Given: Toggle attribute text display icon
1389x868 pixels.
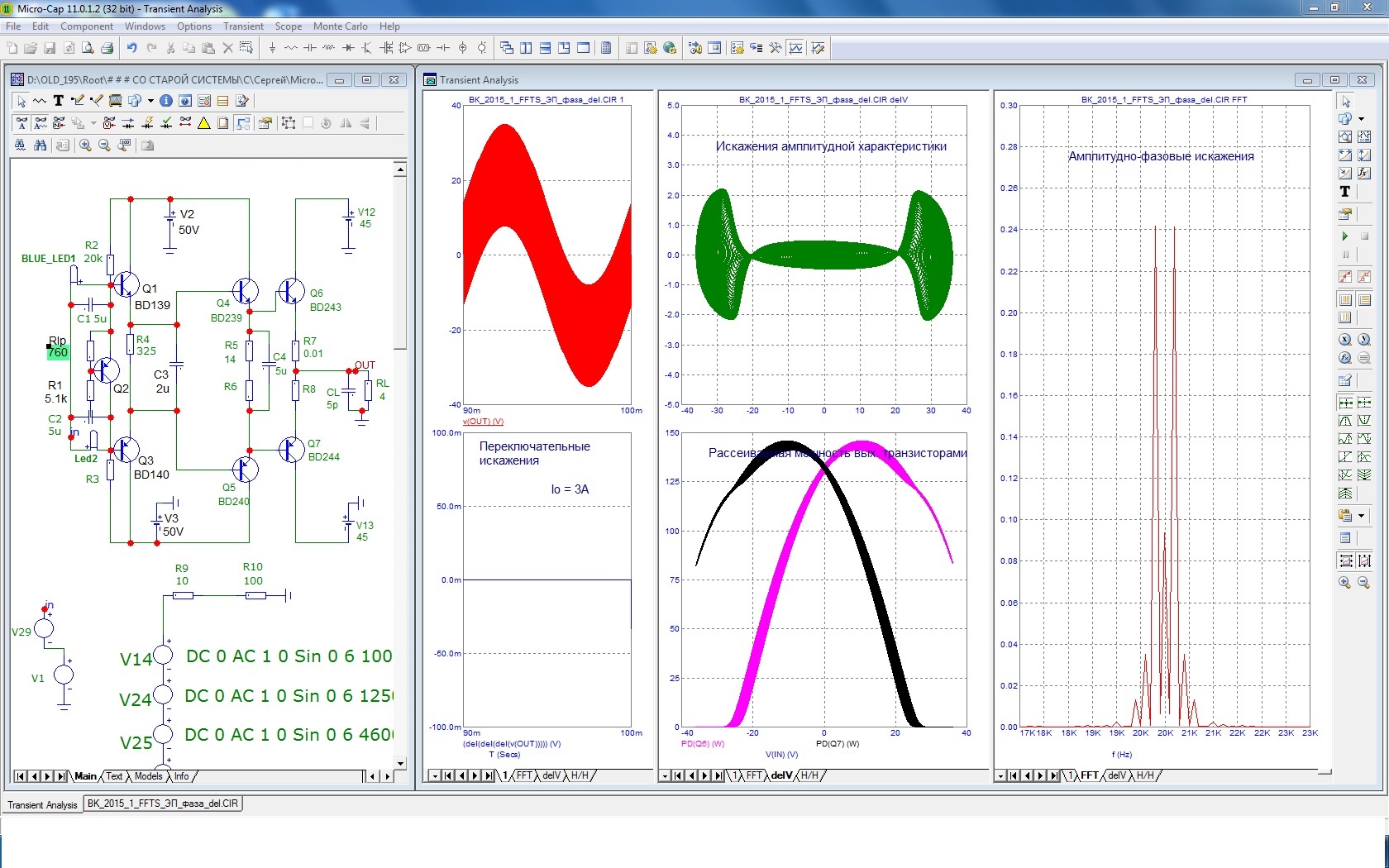Looking at the screenshot, I should pos(40,123).
